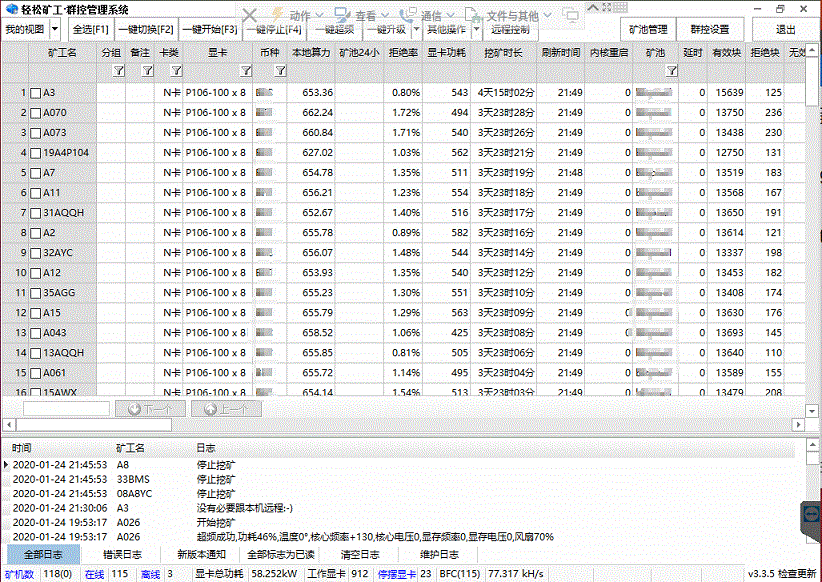Screen dimensions: 822x582
Task: Click the search input field below table
Action: coord(66,408)
